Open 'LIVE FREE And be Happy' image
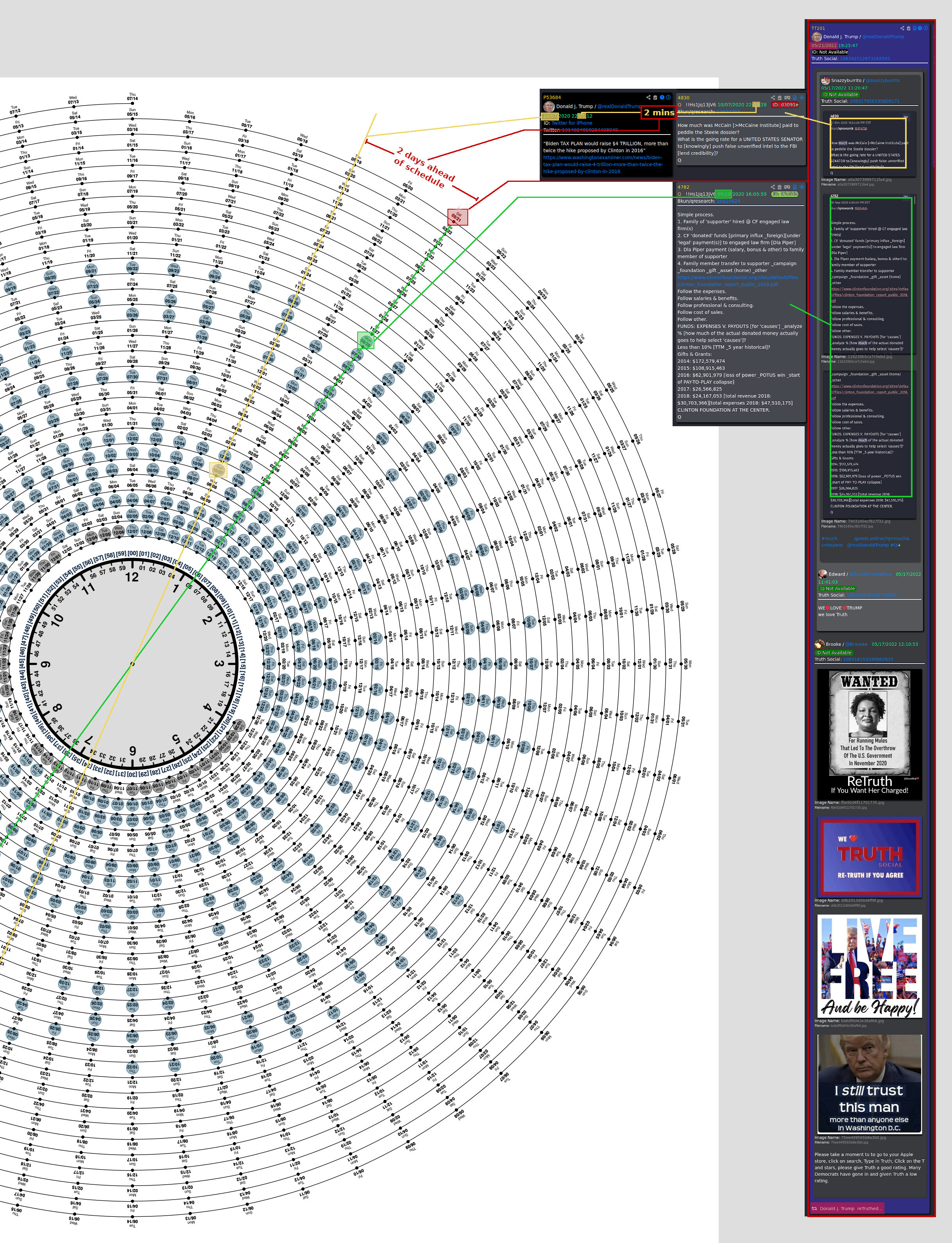Viewport: 952px width, 1243px height. pos(869,966)
